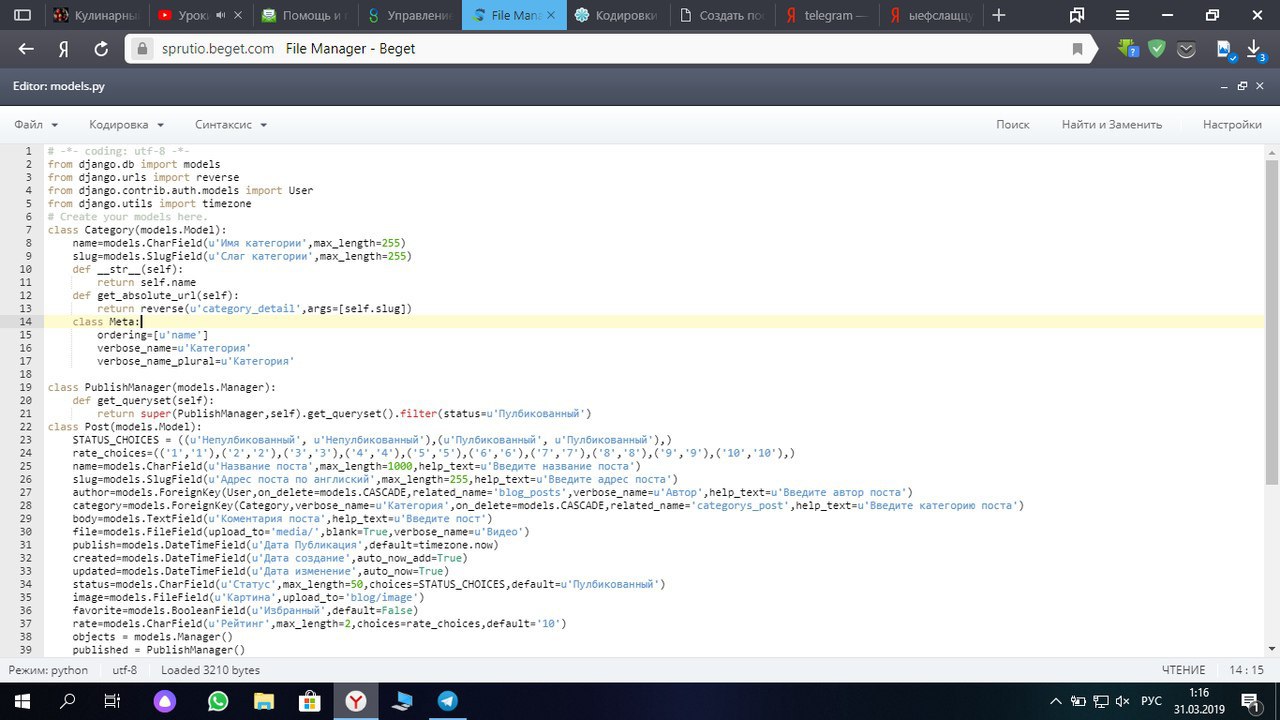Open the Кодировка dropdown menu
1280x720 pixels.
126,125
